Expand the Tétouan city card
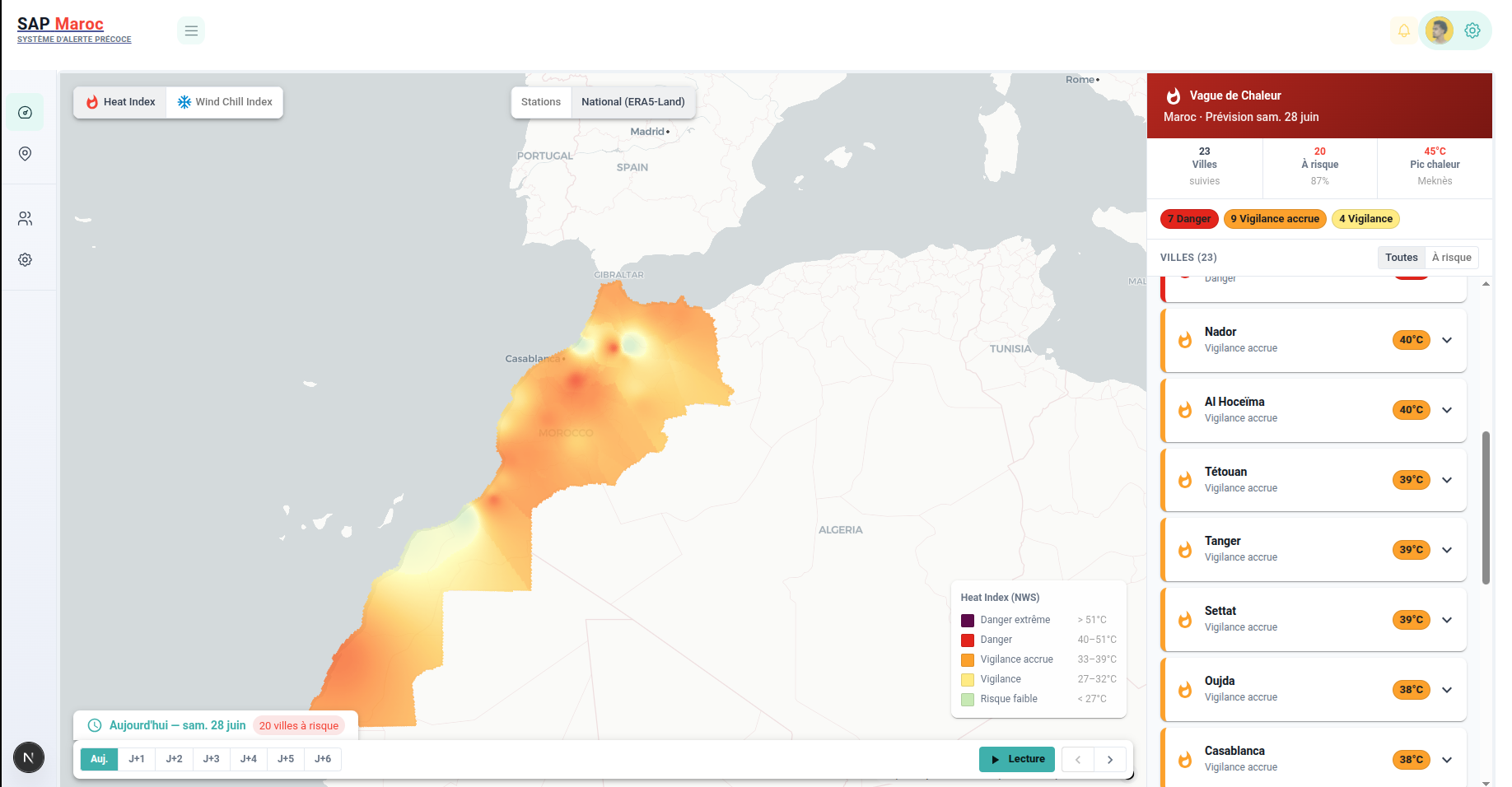 tap(1447, 480)
